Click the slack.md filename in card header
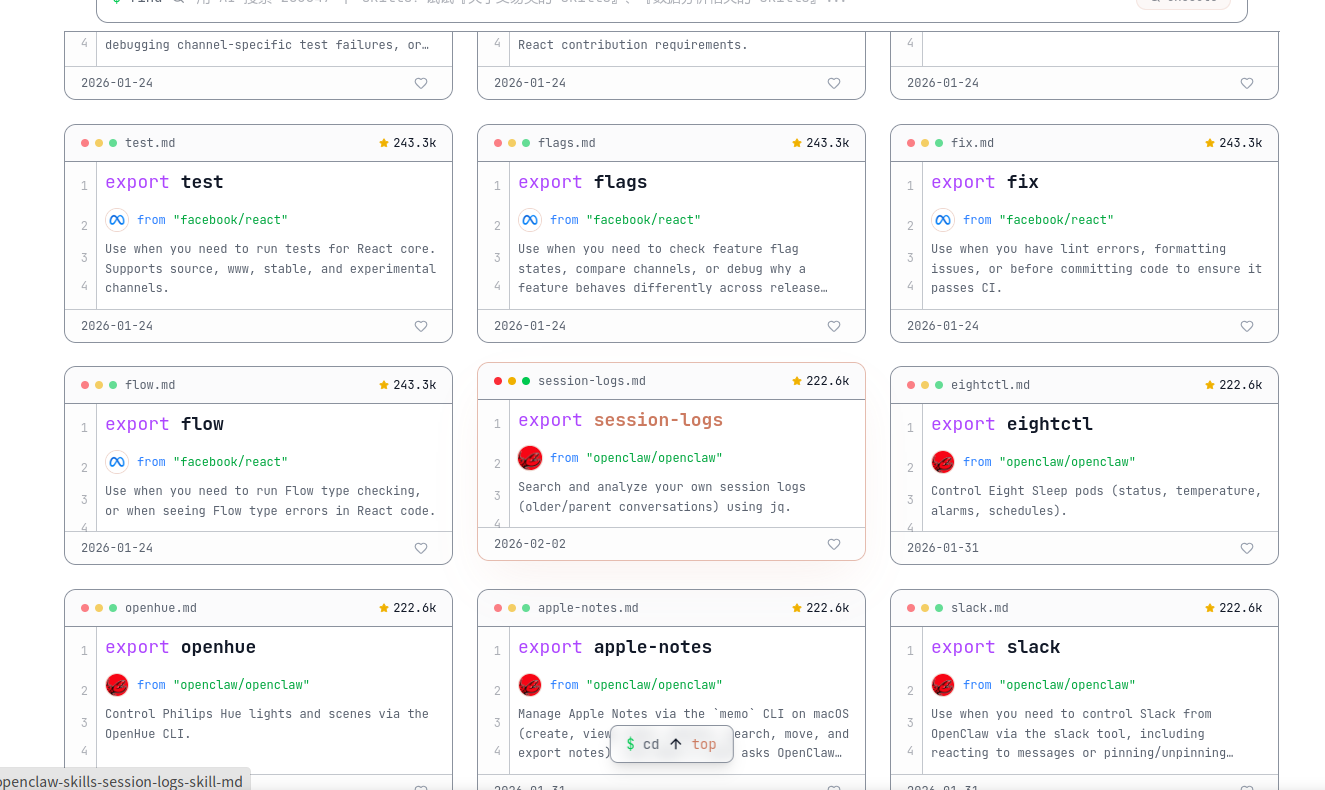The width and height of the screenshot is (1325, 790). (980, 608)
